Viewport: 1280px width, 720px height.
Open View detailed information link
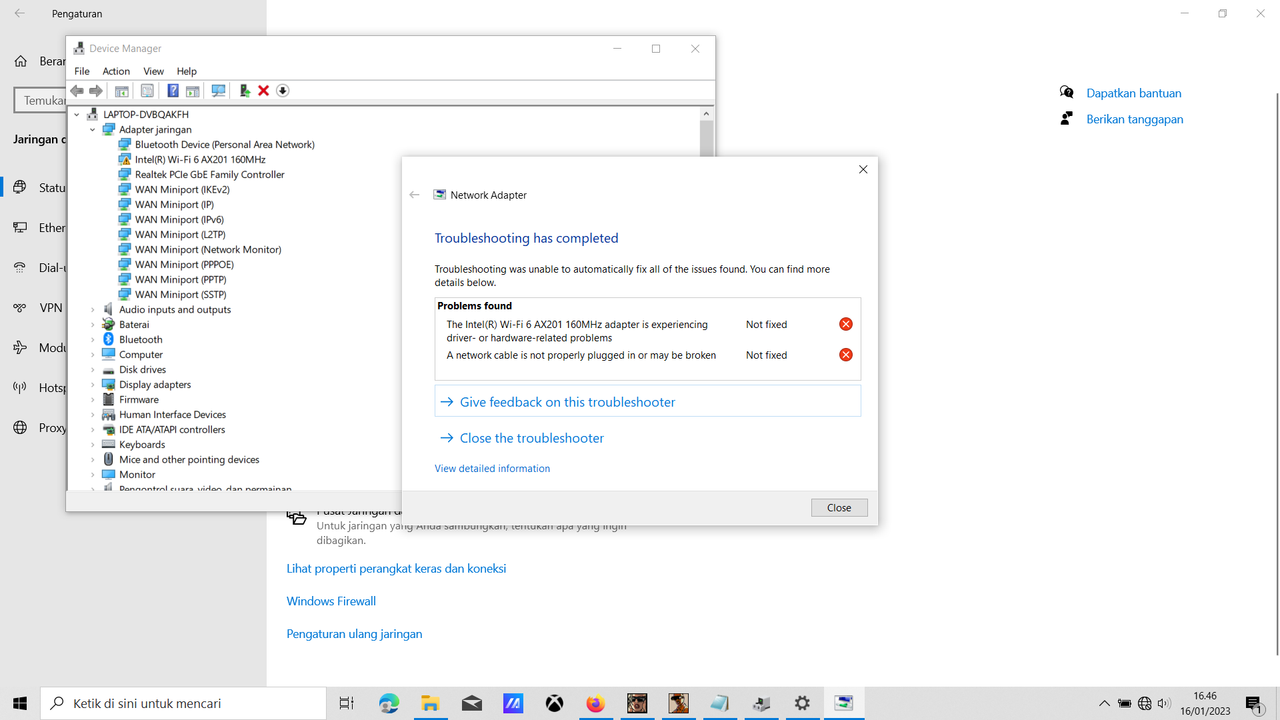(492, 468)
